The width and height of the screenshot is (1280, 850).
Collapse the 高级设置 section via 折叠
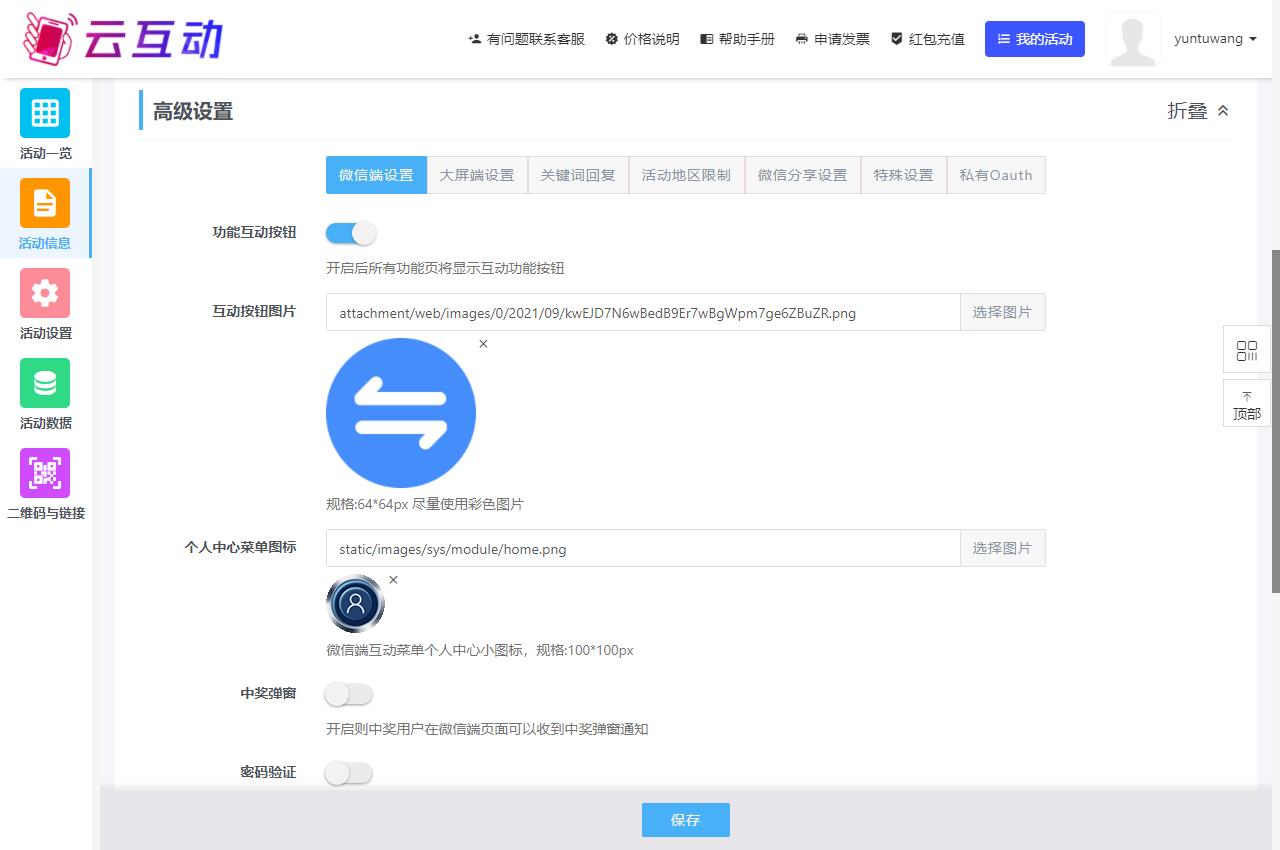pos(1198,111)
